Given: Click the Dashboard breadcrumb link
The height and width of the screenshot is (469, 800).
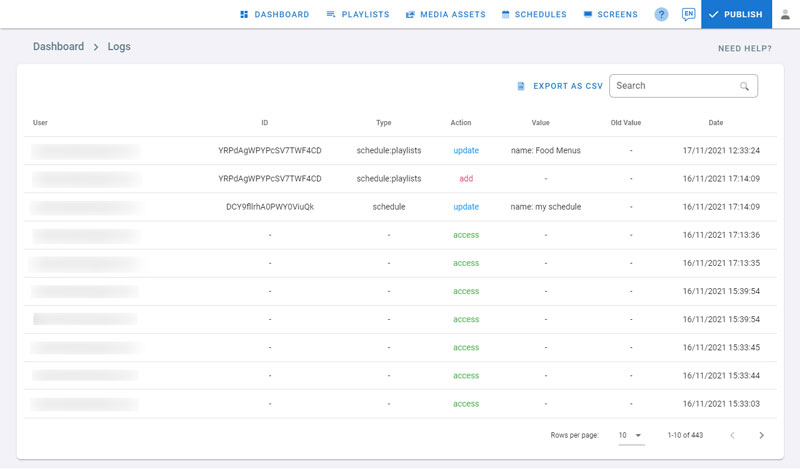Looking at the screenshot, I should [58, 47].
